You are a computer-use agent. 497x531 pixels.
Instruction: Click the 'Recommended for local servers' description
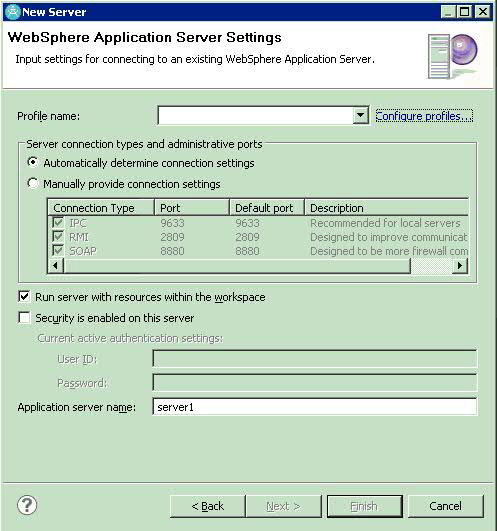tap(385, 223)
